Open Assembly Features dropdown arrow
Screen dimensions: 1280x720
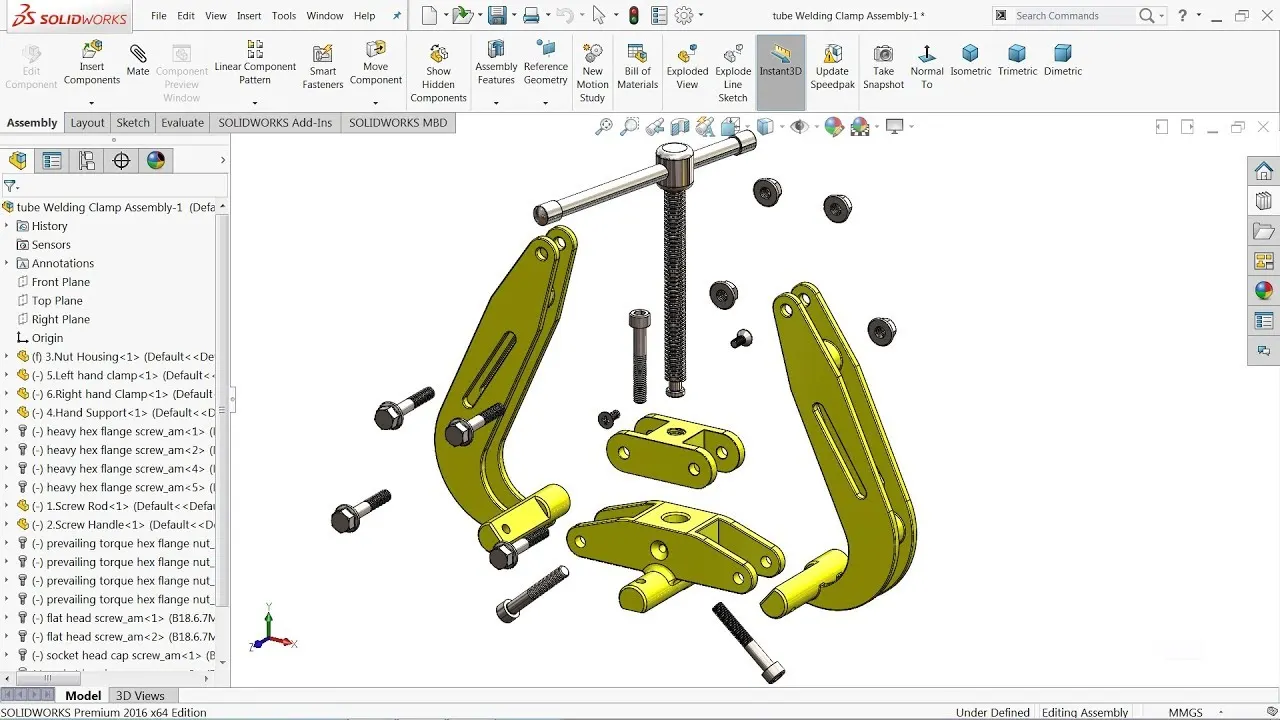pos(496,103)
